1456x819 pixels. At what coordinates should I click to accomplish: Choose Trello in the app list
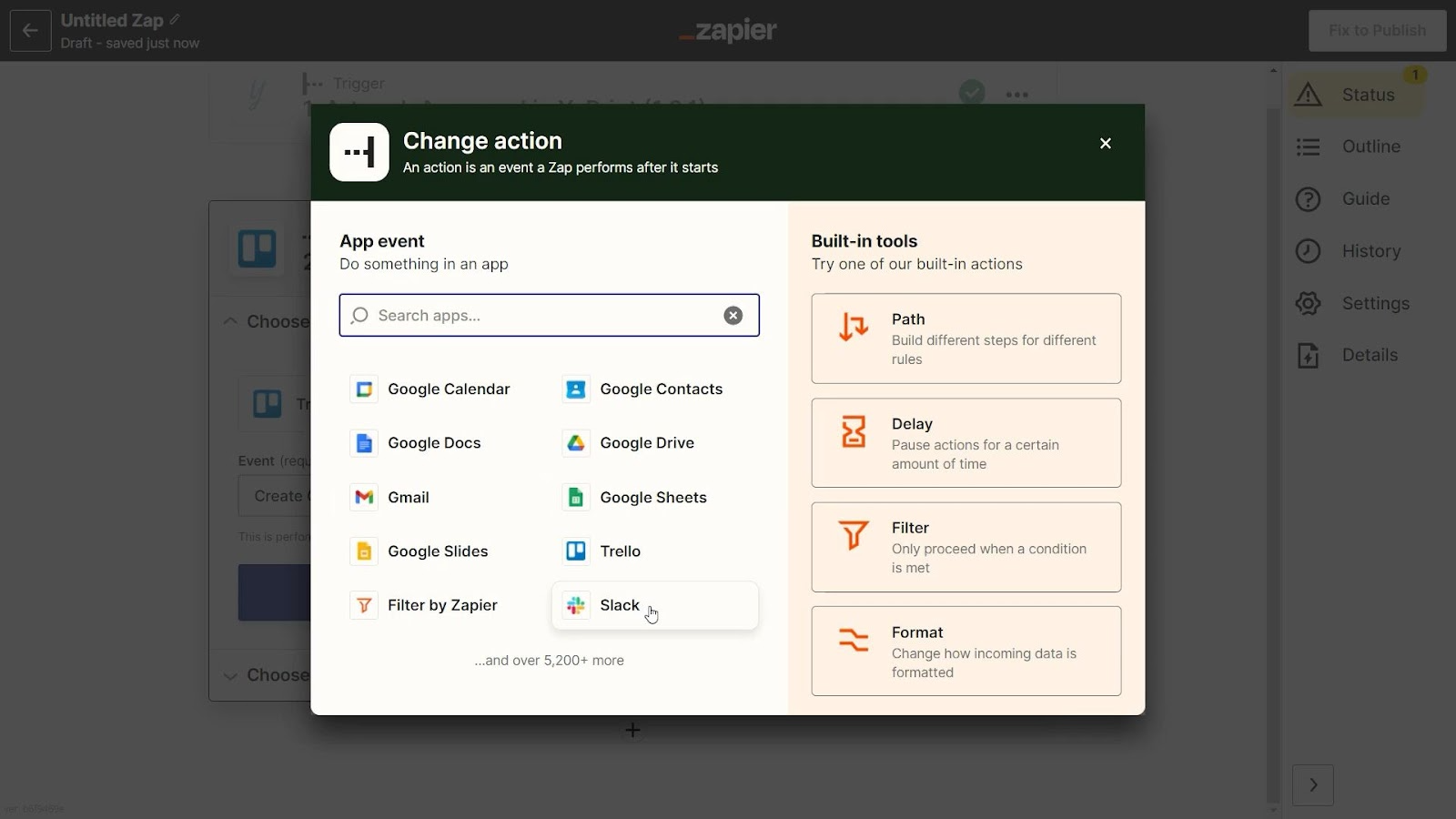[602, 551]
